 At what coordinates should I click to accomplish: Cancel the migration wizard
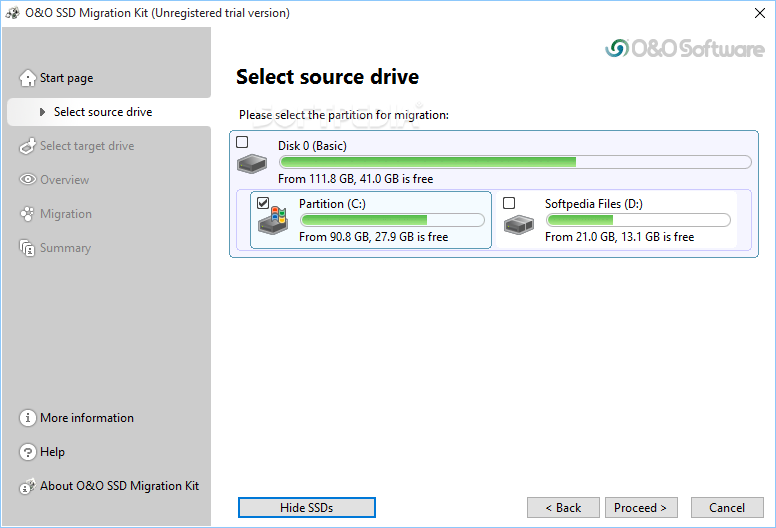tap(727, 508)
